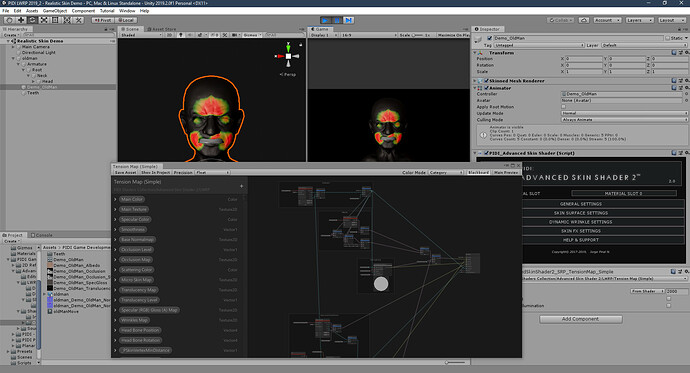The image size is (690, 373).
Task: Add property with plus in Blackboard
Action: click(x=241, y=186)
